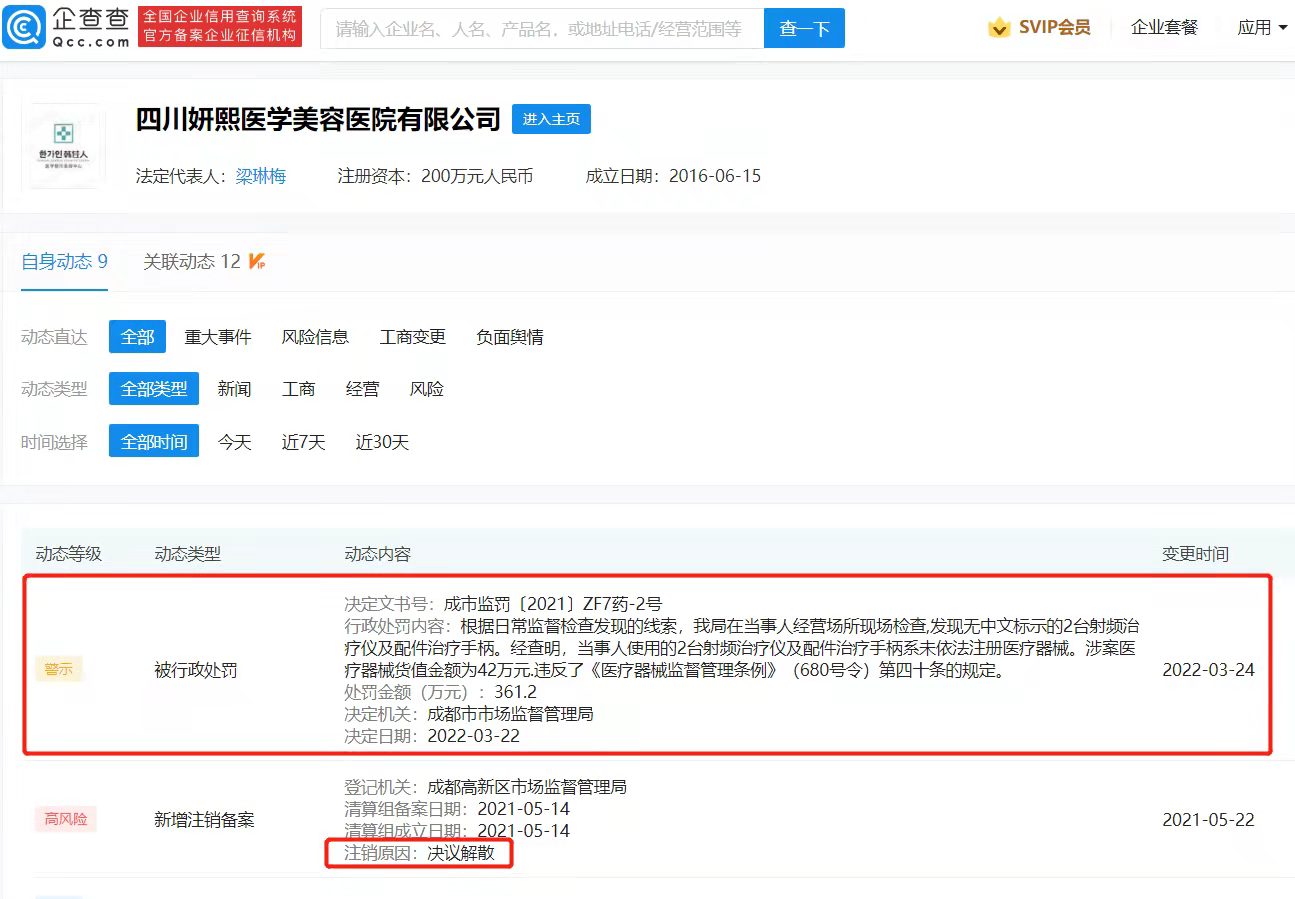1295x899 pixels.
Task: Select 新闻 type filter
Action: pyautogui.click(x=234, y=389)
